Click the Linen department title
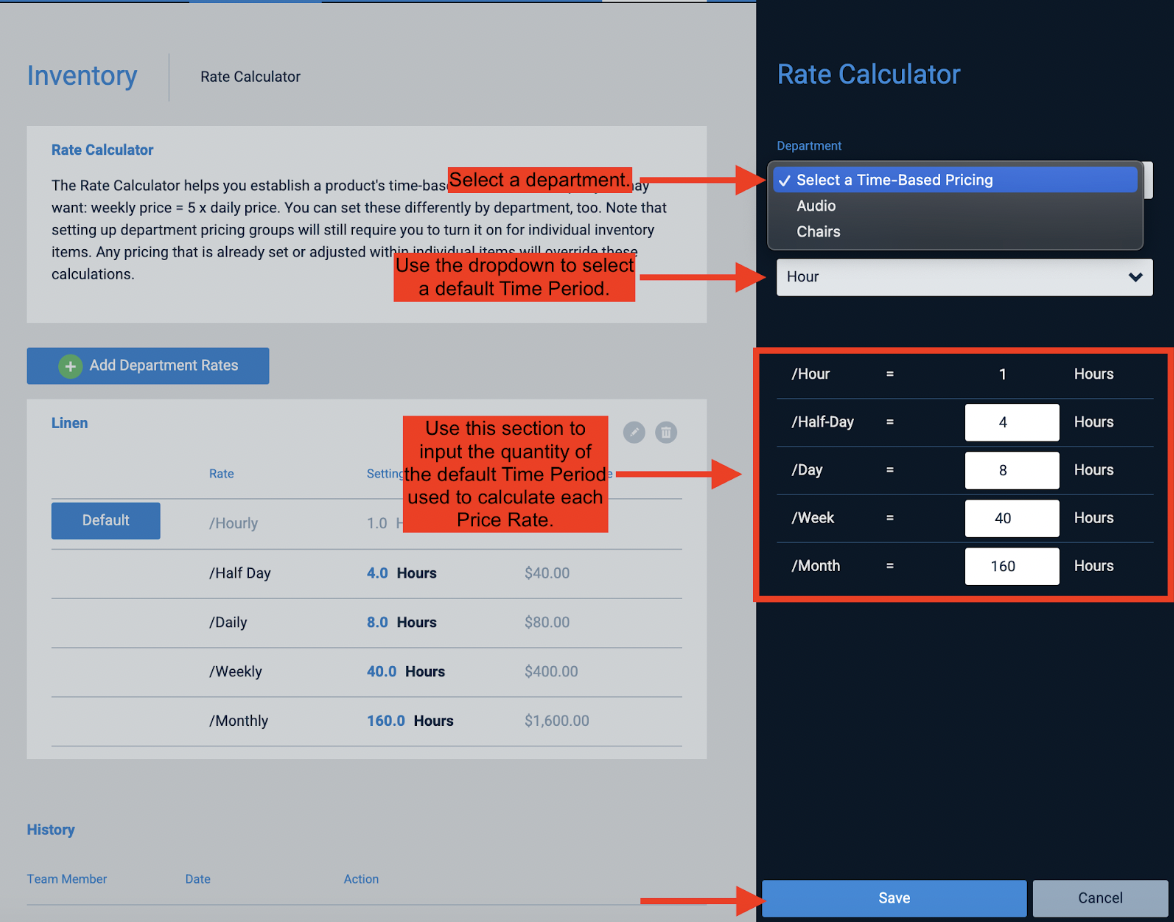 (x=70, y=423)
